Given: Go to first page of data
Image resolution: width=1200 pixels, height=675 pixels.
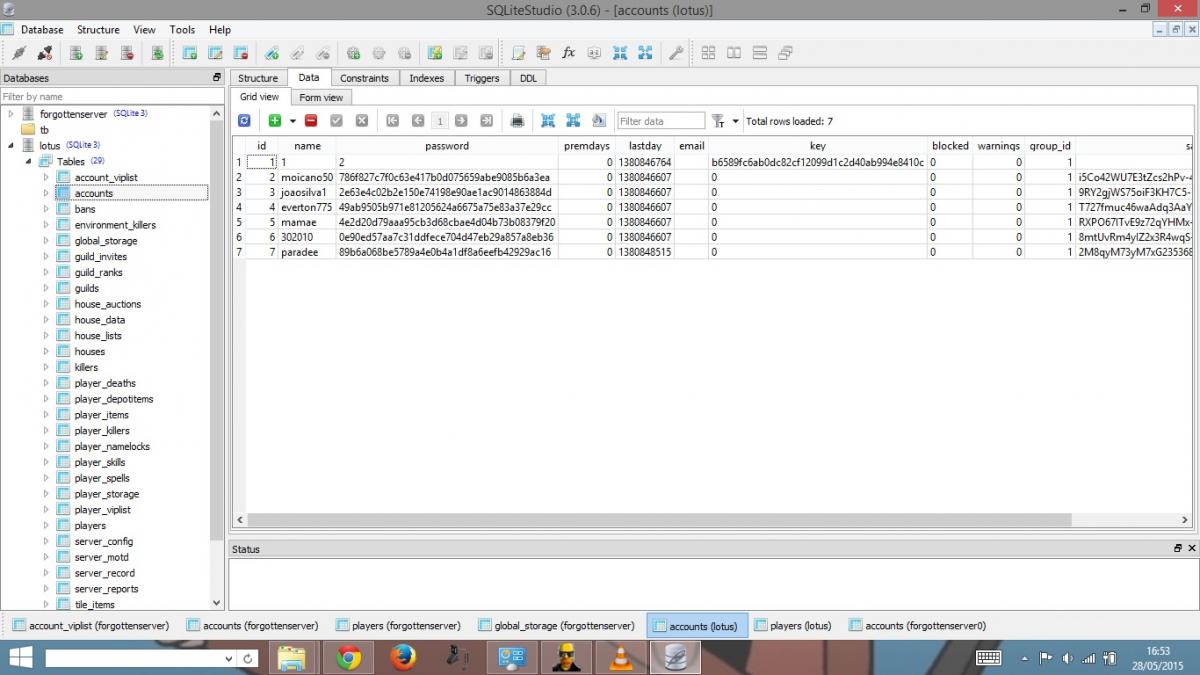Looking at the screenshot, I should point(393,121).
